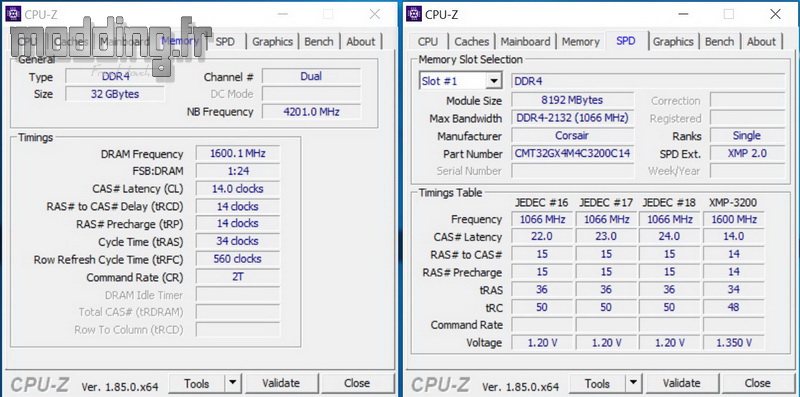800x397 pixels.
Task: Click JEDEC #18 CAS# Latency 24.0
Action: 669,237
